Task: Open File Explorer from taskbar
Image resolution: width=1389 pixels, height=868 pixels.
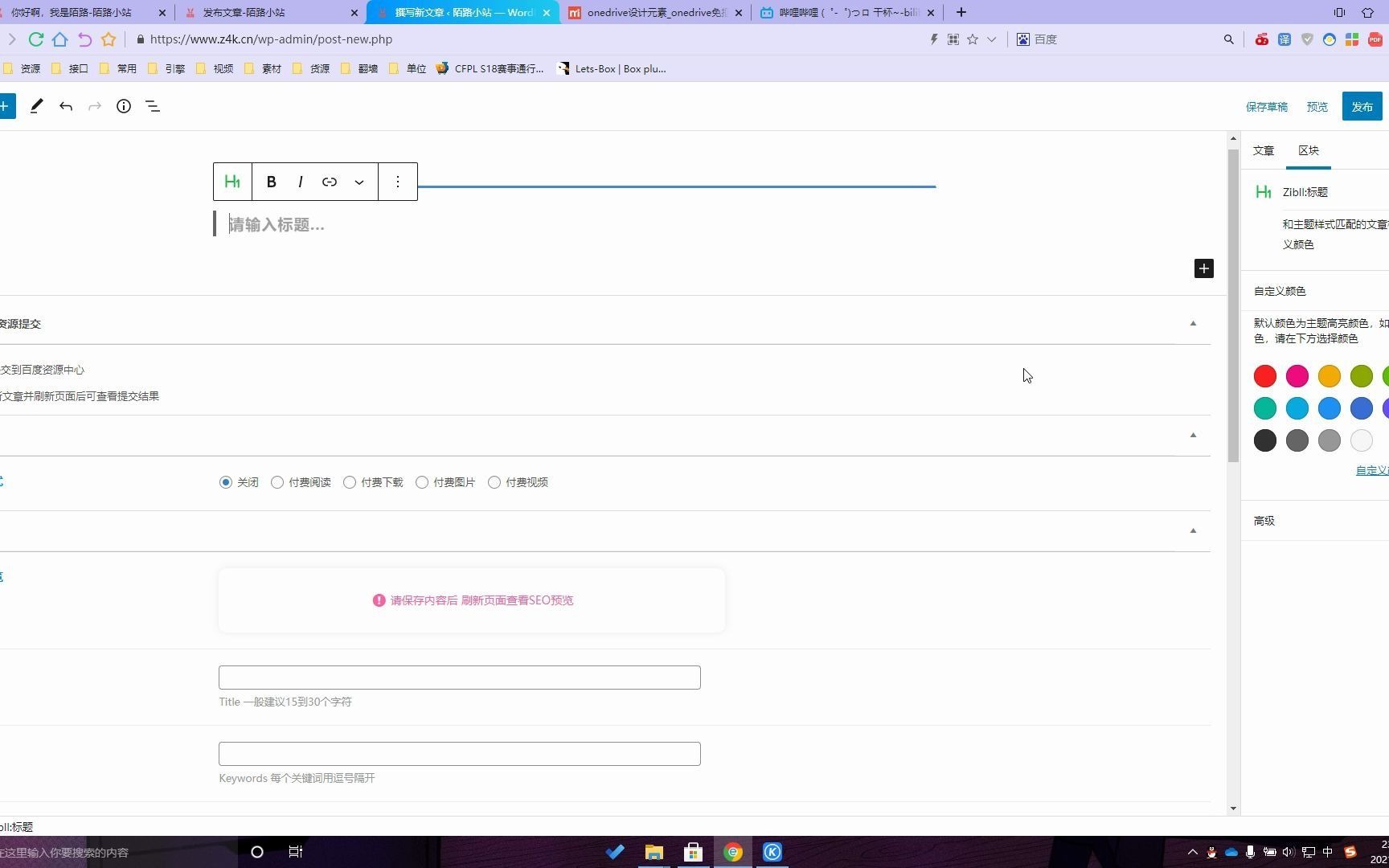Action: [x=654, y=852]
